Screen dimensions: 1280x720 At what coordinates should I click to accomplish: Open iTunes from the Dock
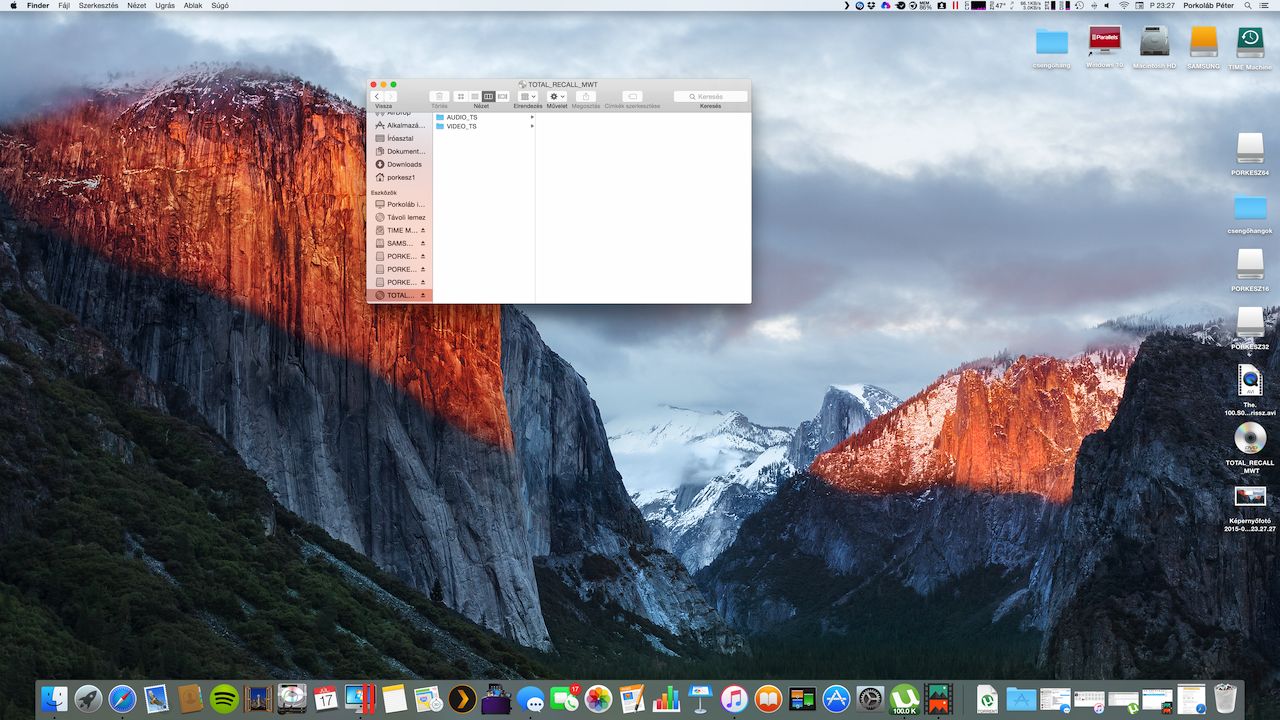coord(734,698)
